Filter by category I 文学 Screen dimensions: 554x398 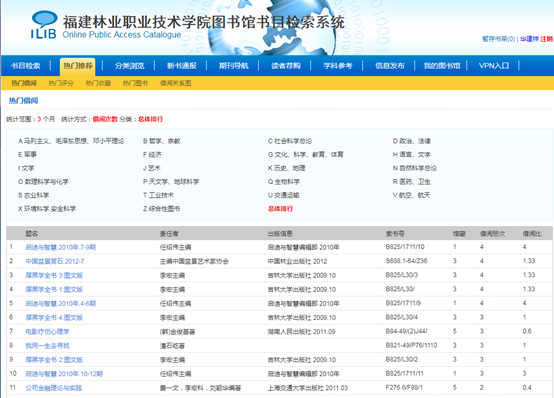click(x=26, y=168)
